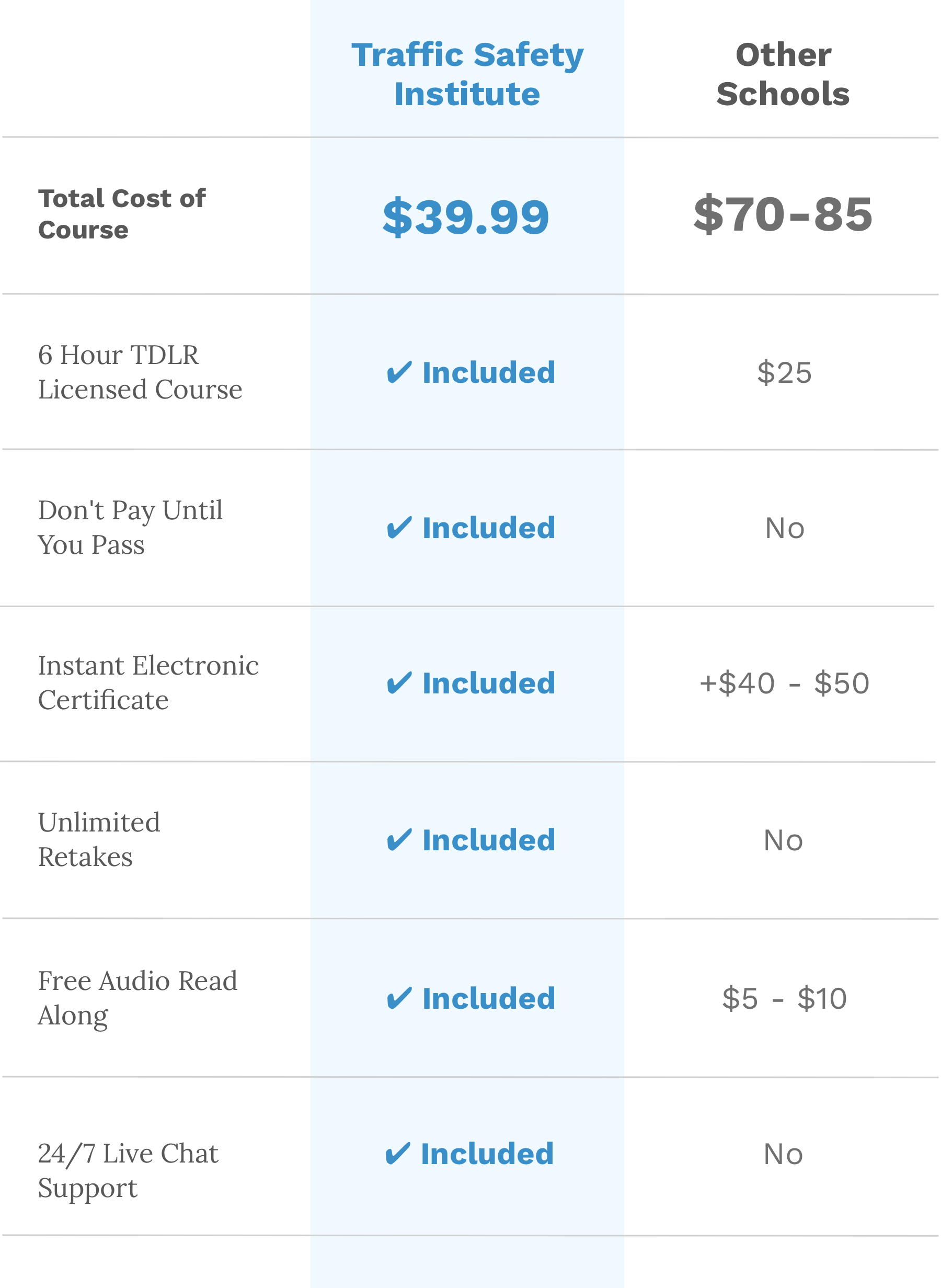Screen dimensions: 941x1288
Task: Click the Unlimited Retakes checkmark icon
Action: pos(399,840)
